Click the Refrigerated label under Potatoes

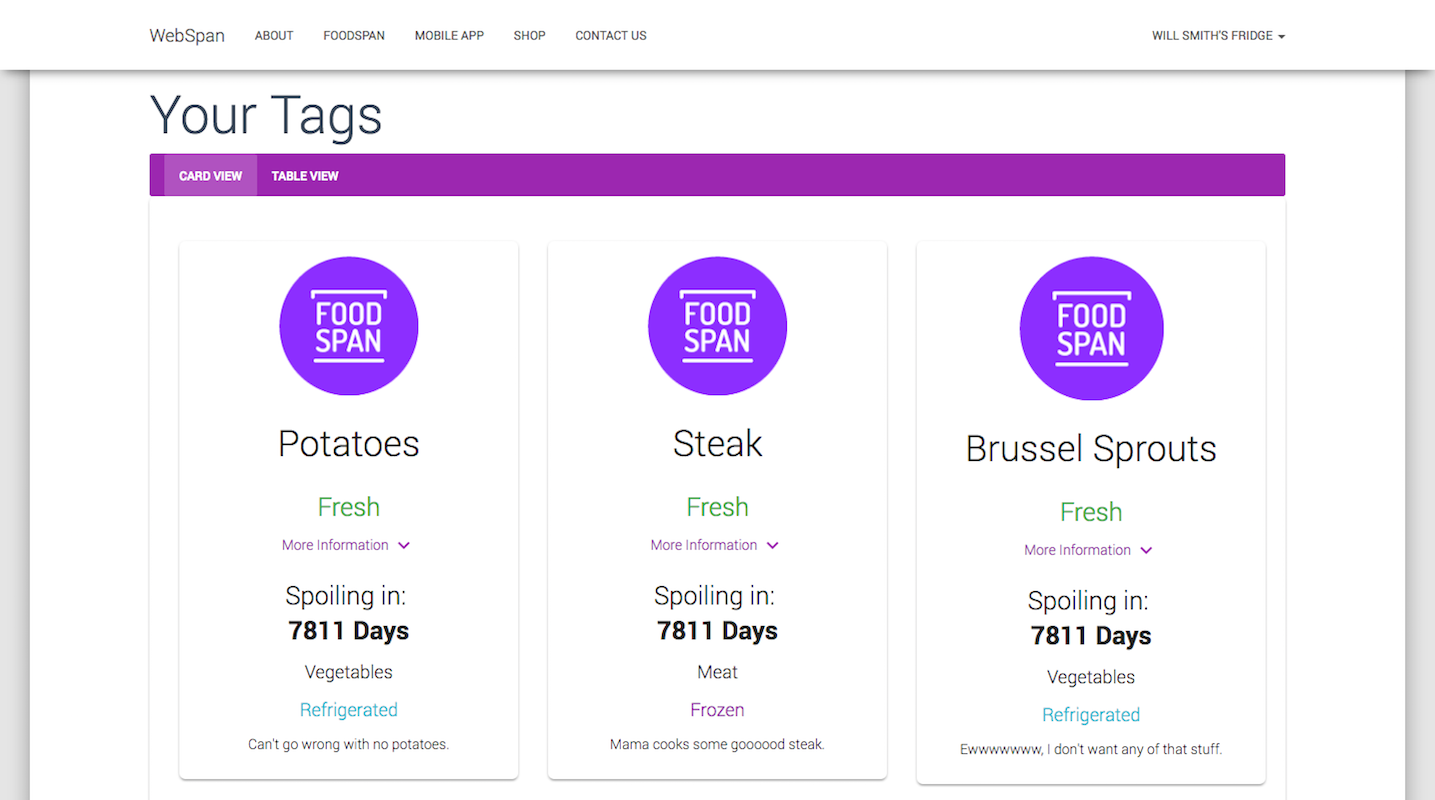point(348,709)
